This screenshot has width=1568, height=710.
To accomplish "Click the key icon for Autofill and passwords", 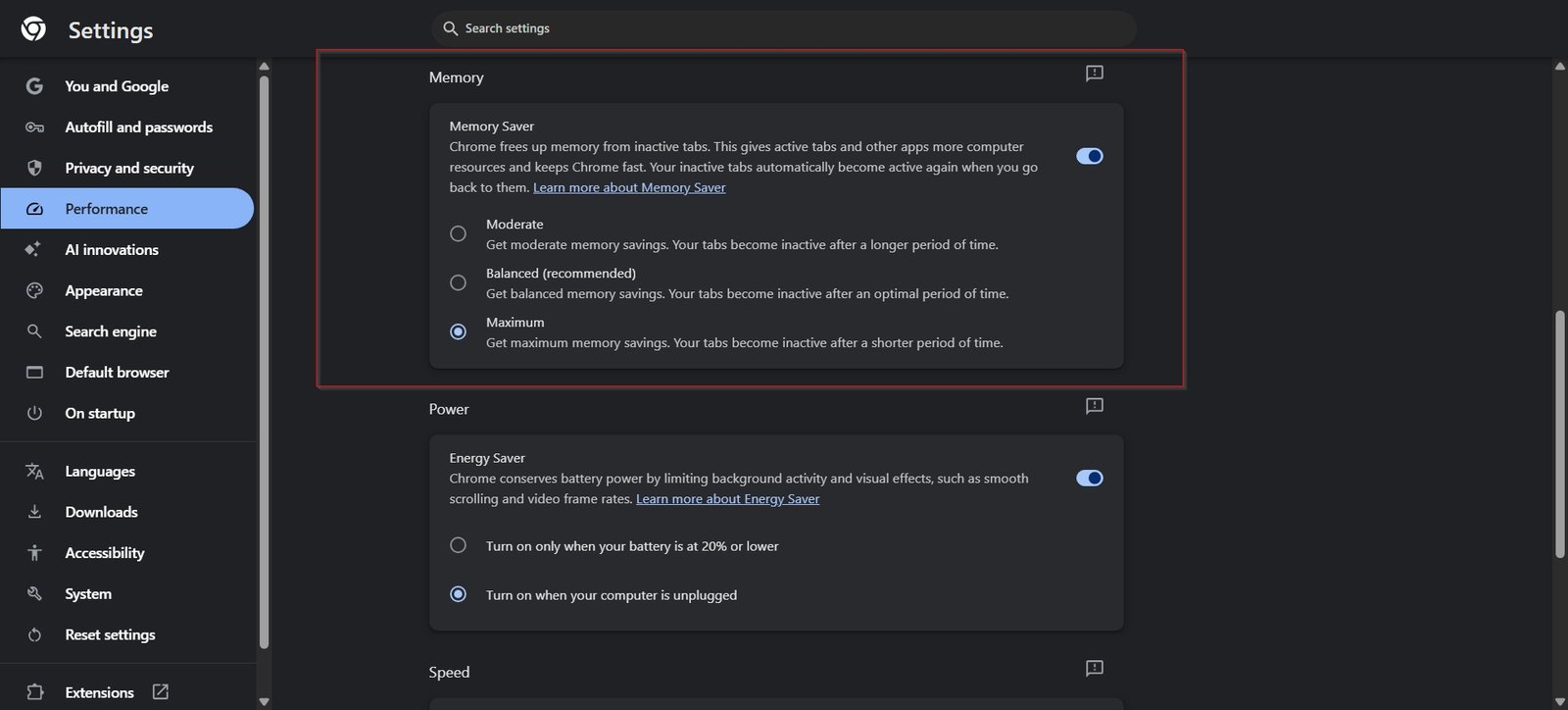I will click(x=34, y=127).
